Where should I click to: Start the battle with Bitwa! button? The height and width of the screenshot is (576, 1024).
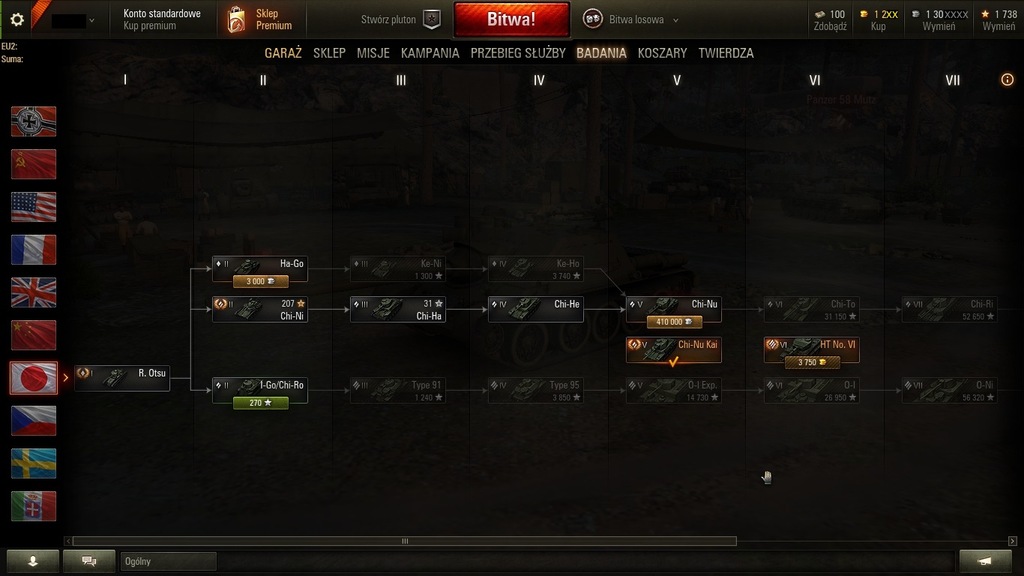(511, 19)
